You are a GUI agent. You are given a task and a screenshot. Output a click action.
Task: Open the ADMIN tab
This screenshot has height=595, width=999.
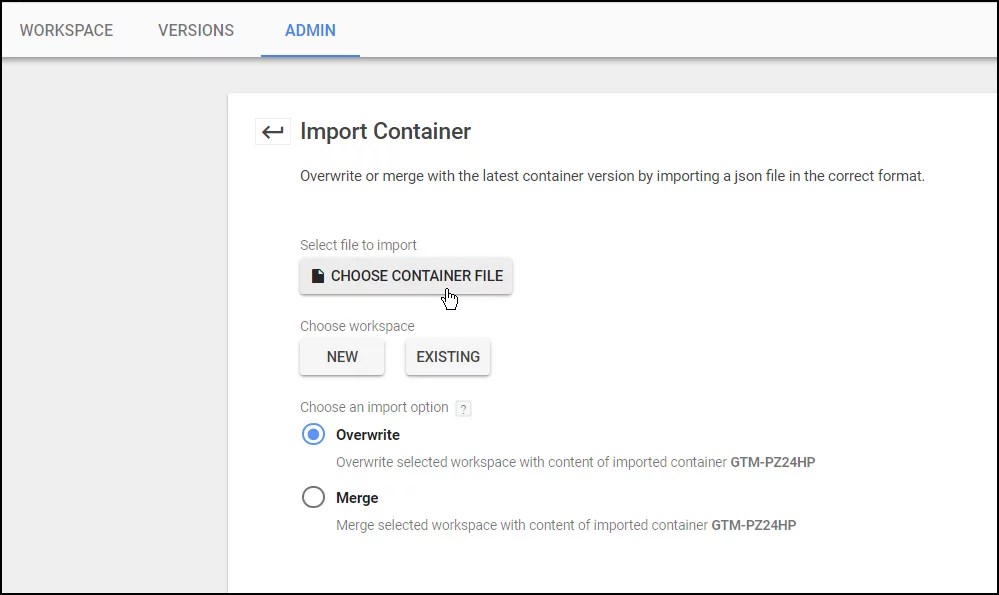point(310,30)
